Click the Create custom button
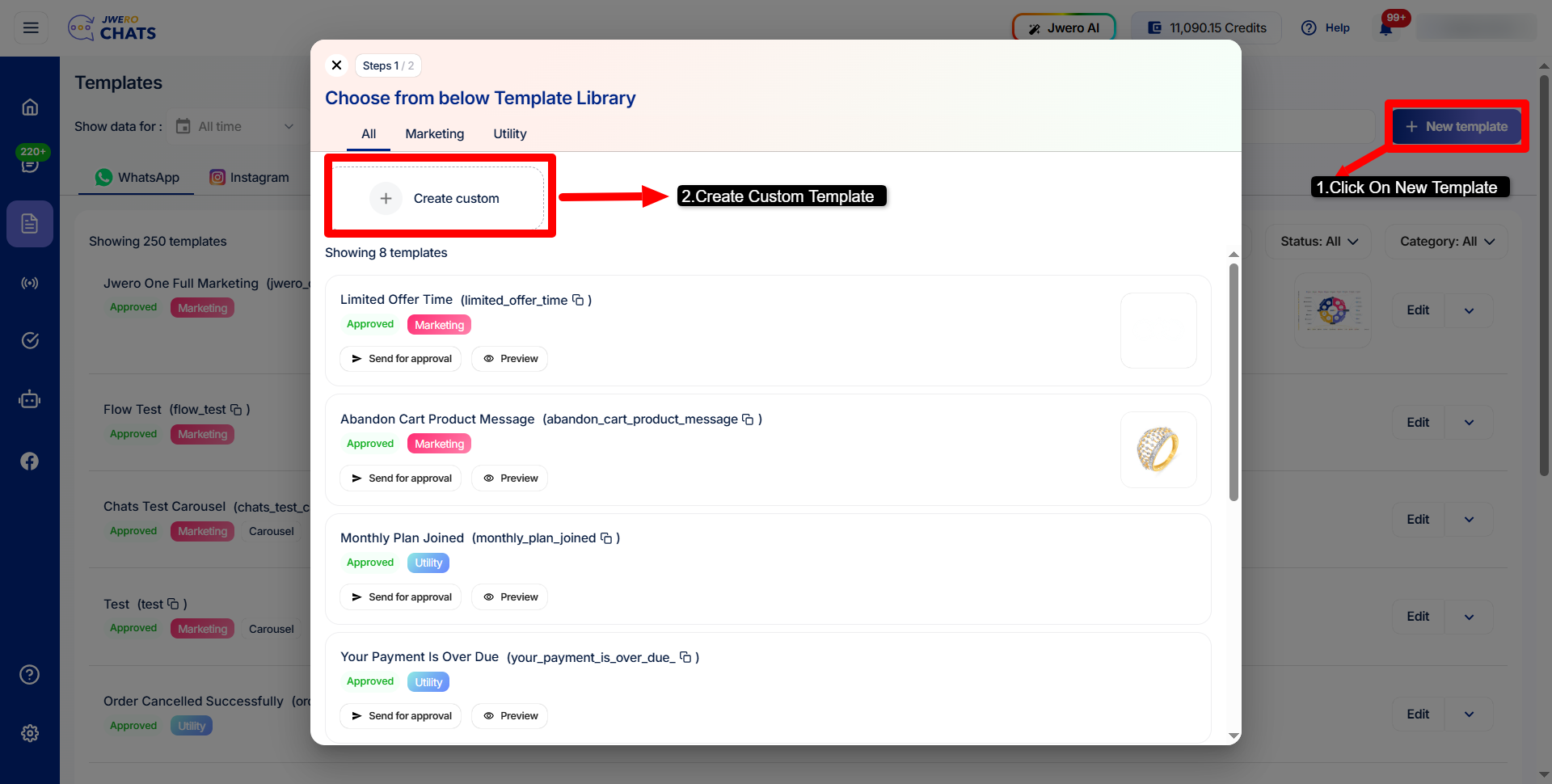Screen dimensions: 1552x784 click(438, 198)
